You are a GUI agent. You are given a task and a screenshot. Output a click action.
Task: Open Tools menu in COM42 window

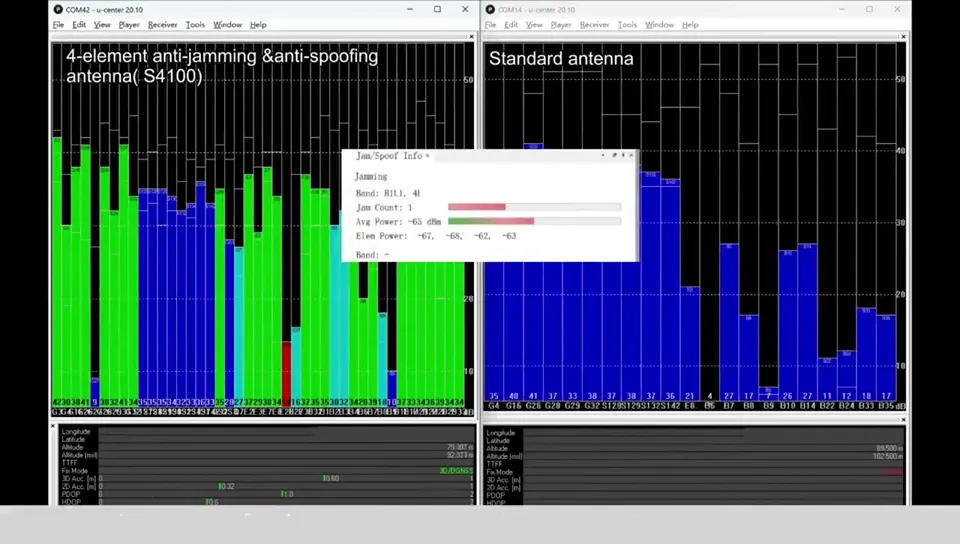click(195, 25)
